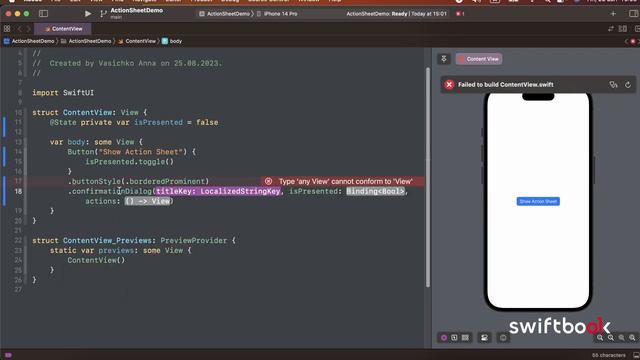This screenshot has width=640, height=360.
Task: Zoom preview to 100 percent
Action: click(611, 338)
